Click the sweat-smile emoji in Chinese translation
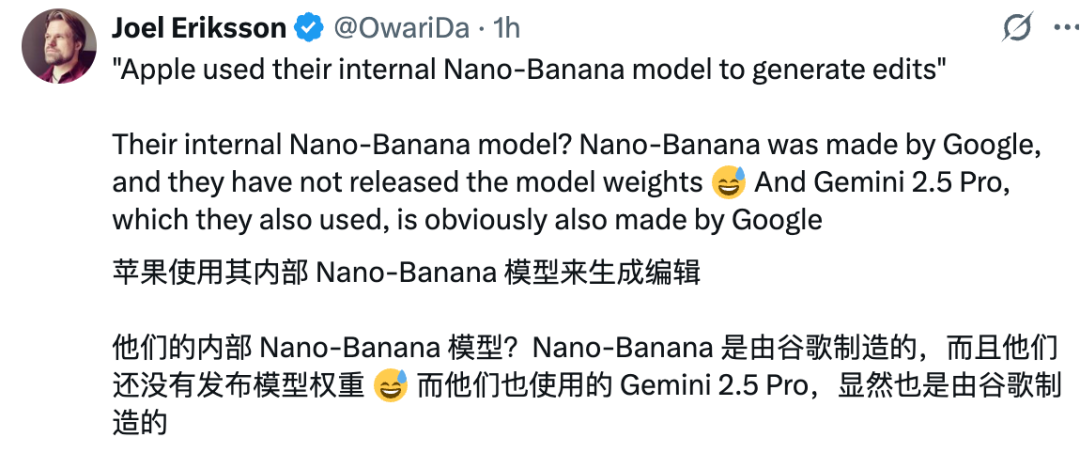 pos(390,386)
